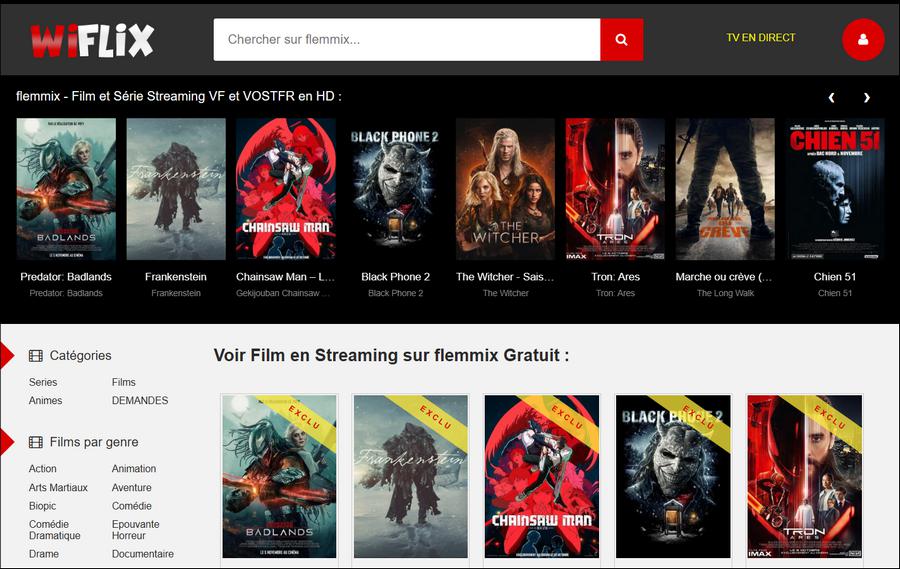Select the Drame genre
Viewport: 900px width, 569px height.
44,554
